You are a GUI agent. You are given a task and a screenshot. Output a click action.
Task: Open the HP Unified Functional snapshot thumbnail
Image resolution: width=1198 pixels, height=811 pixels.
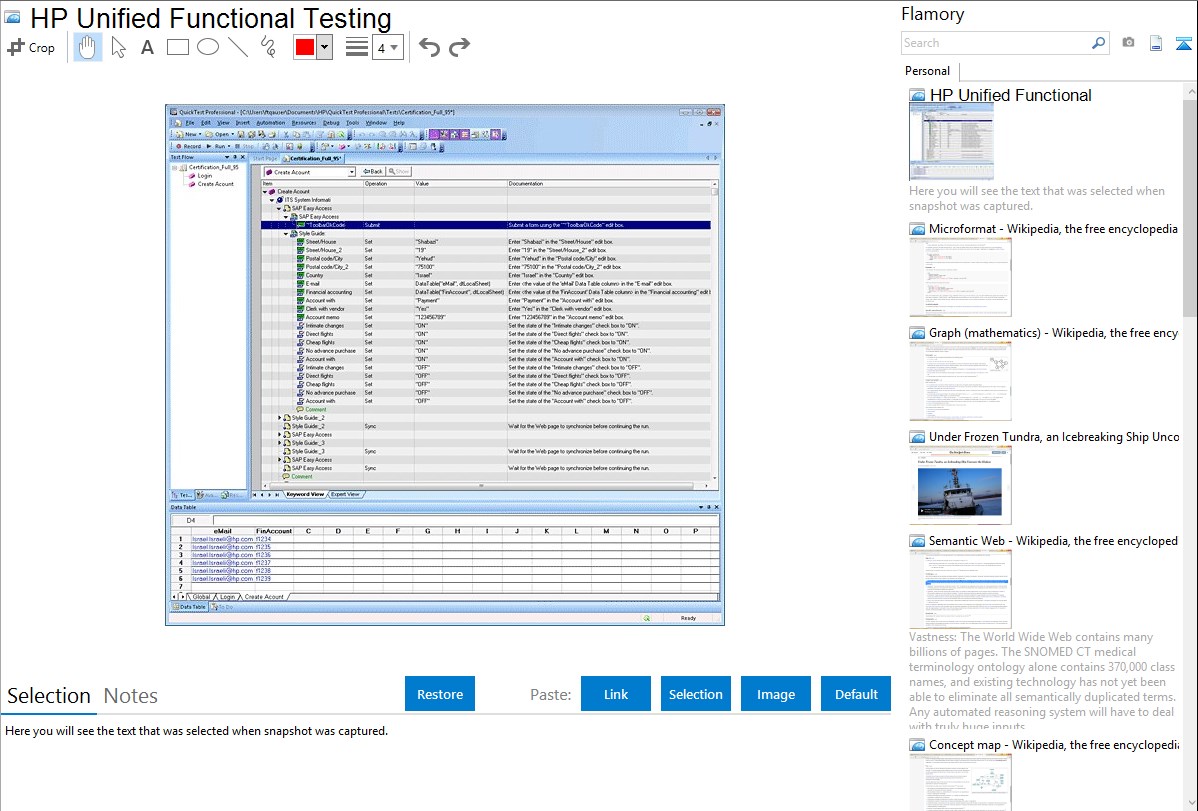(x=951, y=143)
